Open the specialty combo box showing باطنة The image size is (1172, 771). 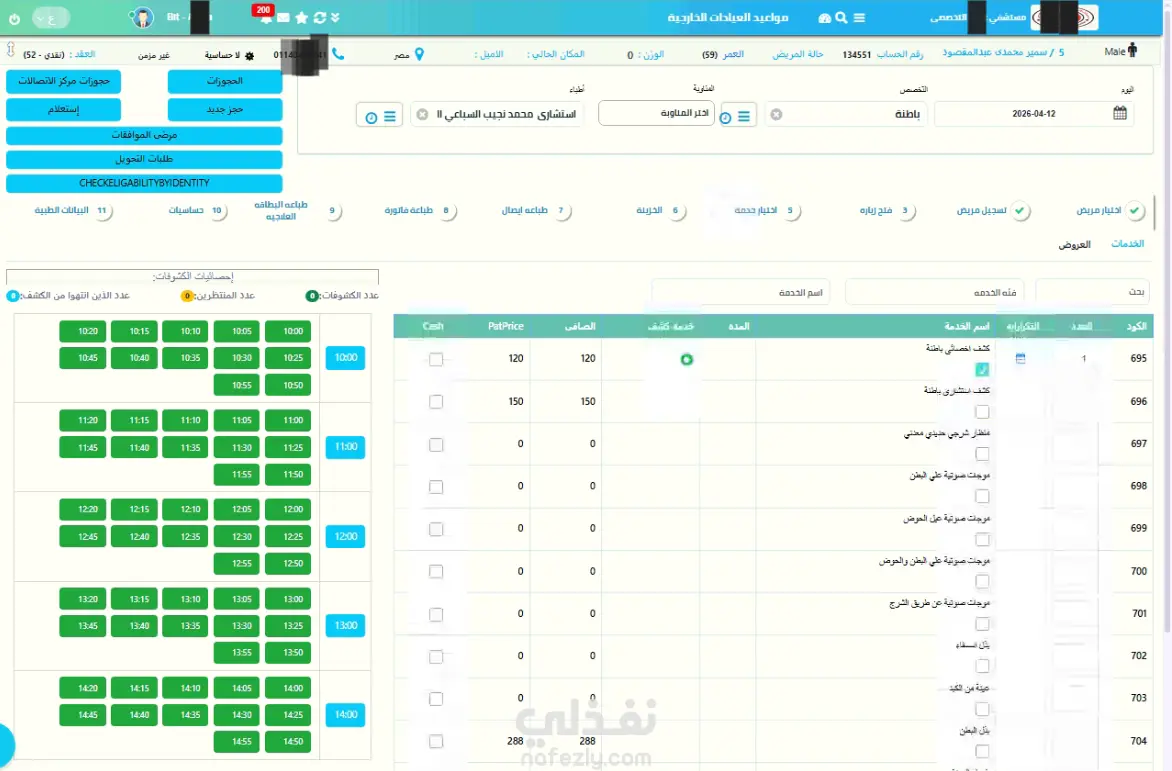pyautogui.click(x=845, y=114)
